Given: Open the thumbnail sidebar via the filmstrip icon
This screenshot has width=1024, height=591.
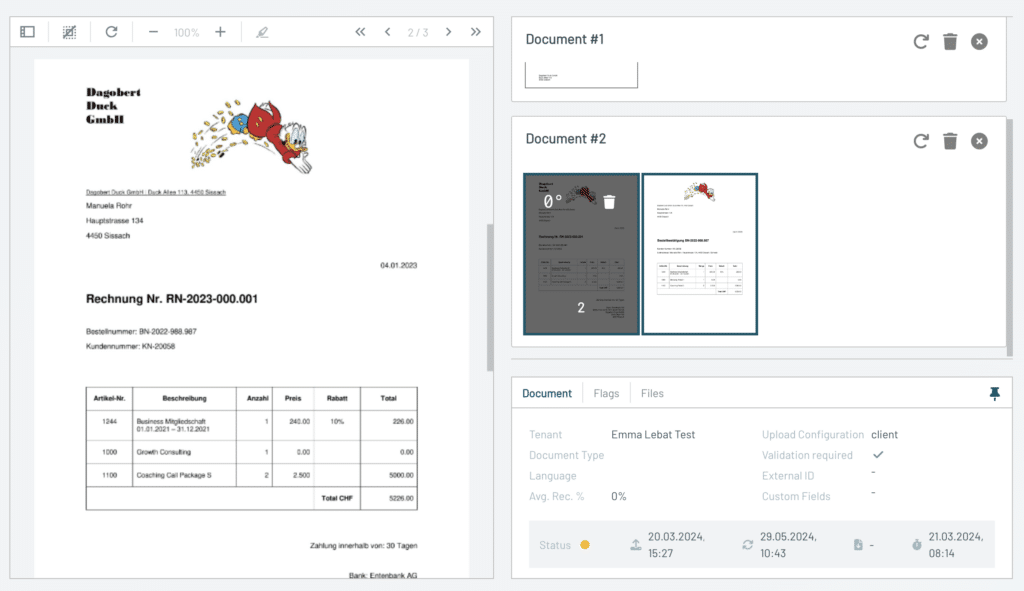Looking at the screenshot, I should 27,31.
